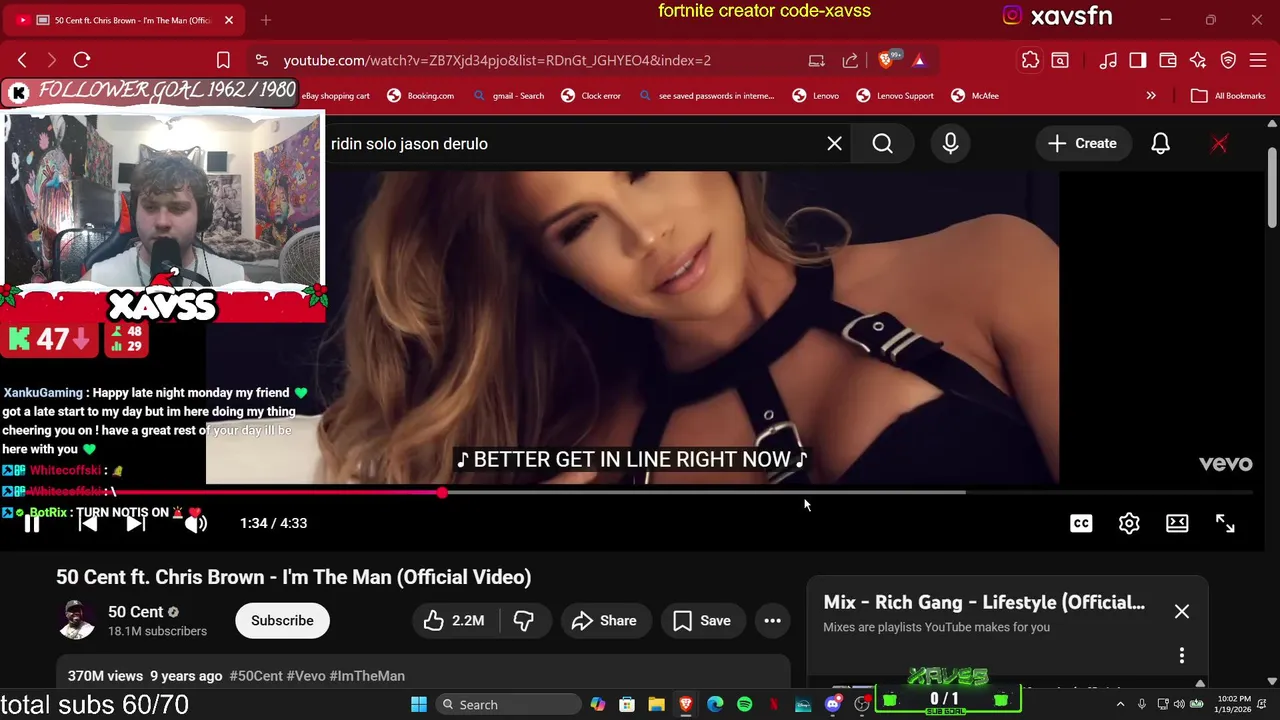Open the Clock error bookmark
Screen dimensions: 1280x720
tap(591, 96)
